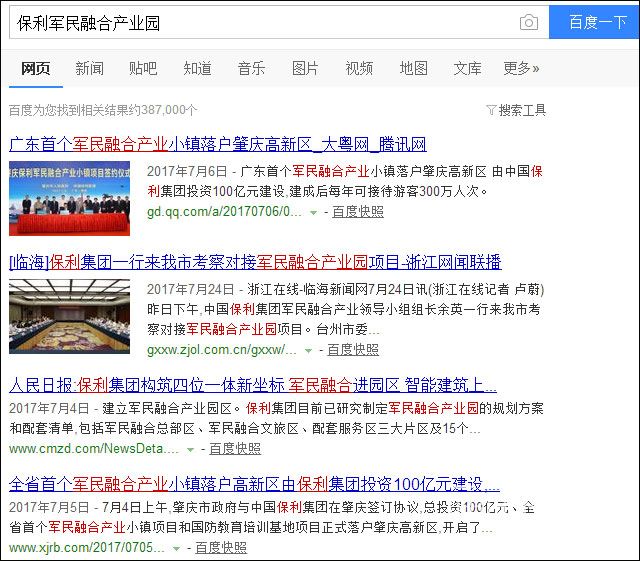Open the conference room thumbnail image
Image resolution: width=640 pixels, height=561 pixels.
tap(69, 316)
